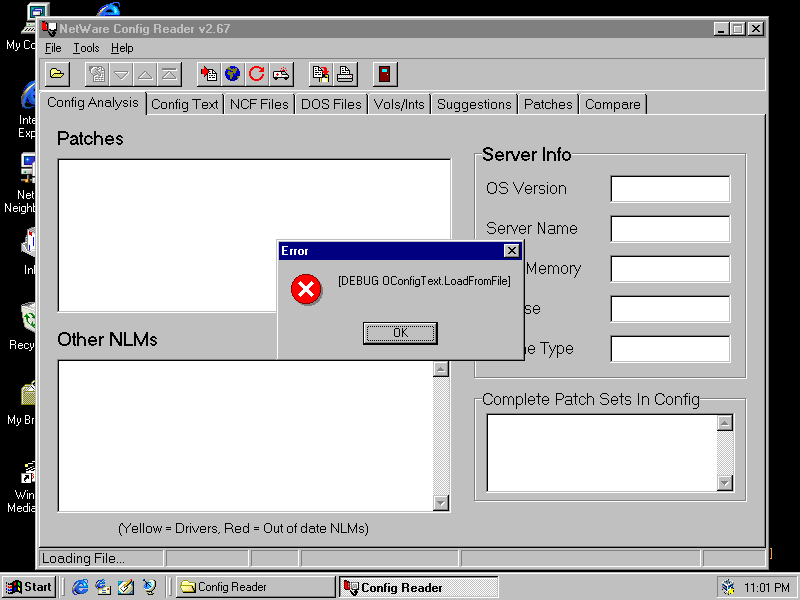
Task: Click the printer toolbar icon
Action: click(x=345, y=74)
